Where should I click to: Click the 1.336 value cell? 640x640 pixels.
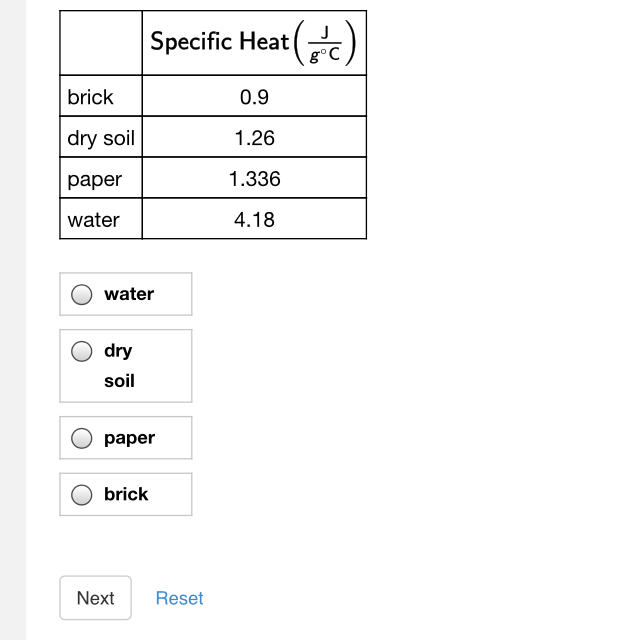(254, 179)
